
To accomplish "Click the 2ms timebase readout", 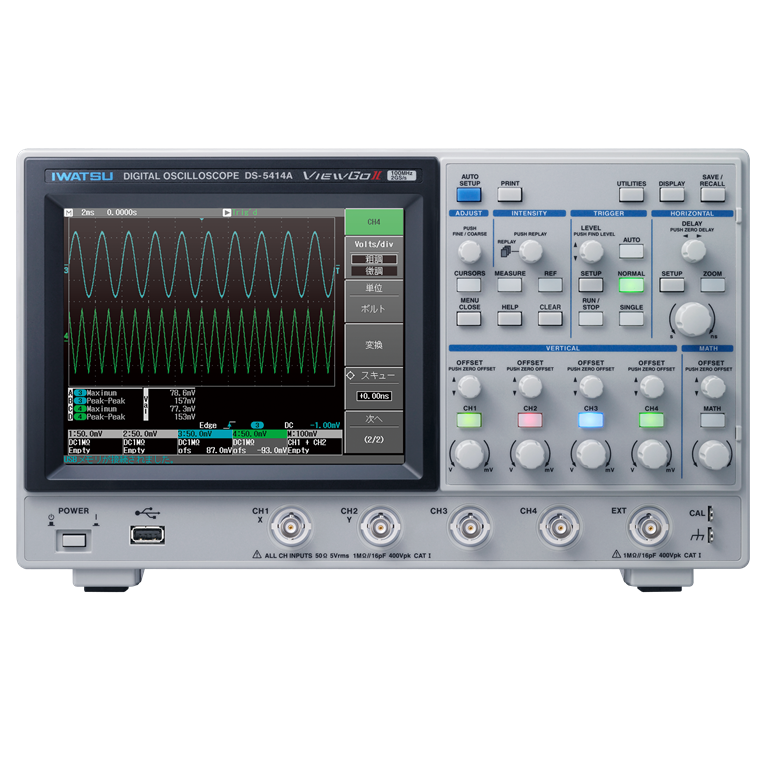I will click(88, 213).
